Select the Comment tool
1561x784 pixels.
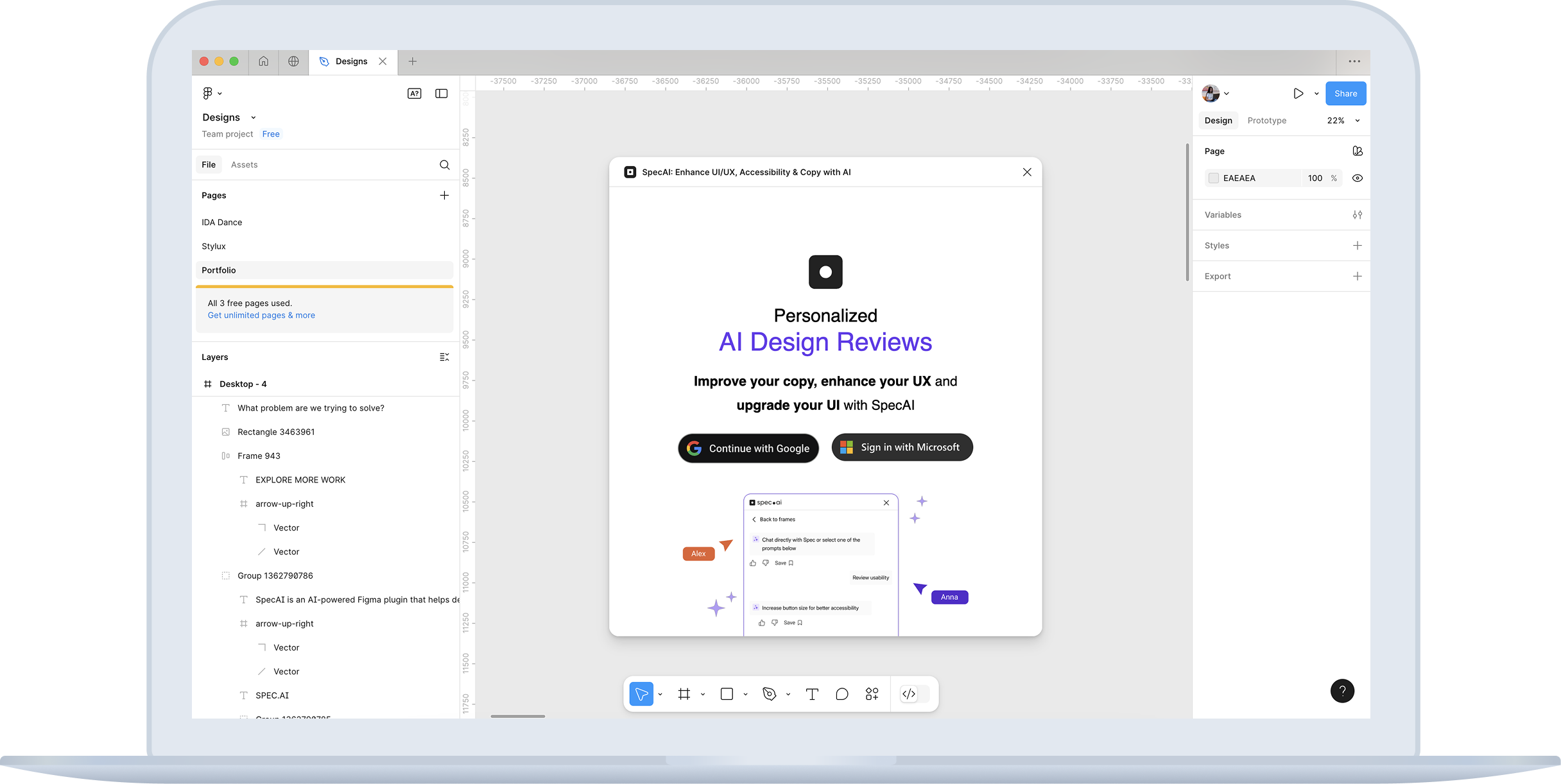(842, 694)
